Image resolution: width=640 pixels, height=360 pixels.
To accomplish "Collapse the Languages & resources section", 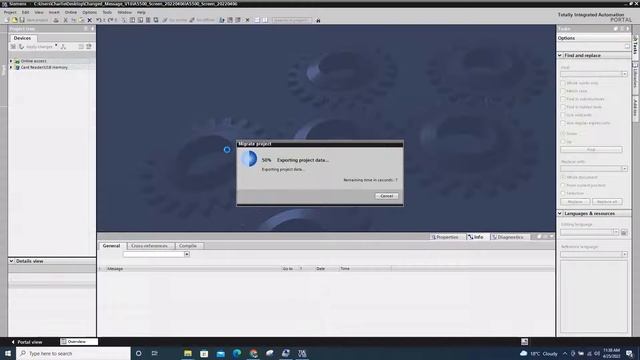I will tap(560, 213).
